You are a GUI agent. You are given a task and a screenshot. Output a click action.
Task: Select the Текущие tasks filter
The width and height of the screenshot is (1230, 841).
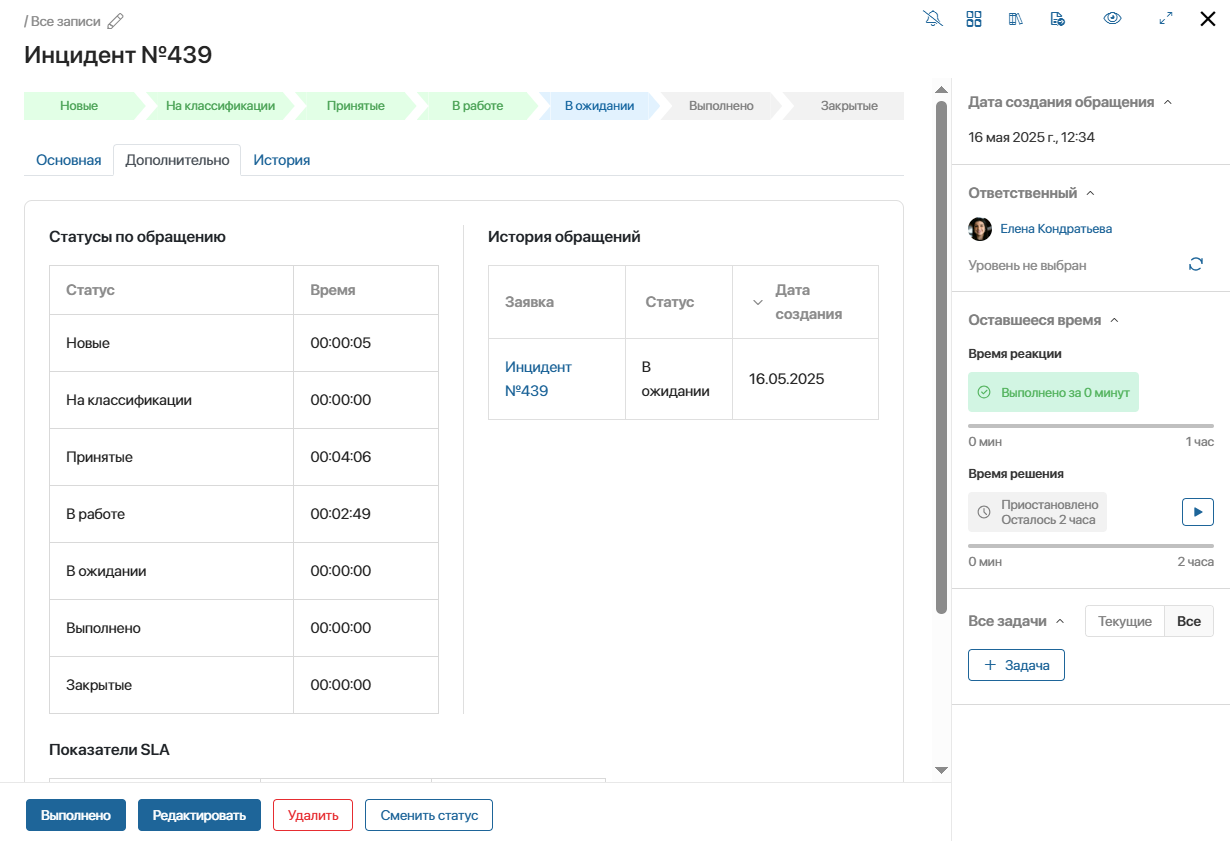1125,621
